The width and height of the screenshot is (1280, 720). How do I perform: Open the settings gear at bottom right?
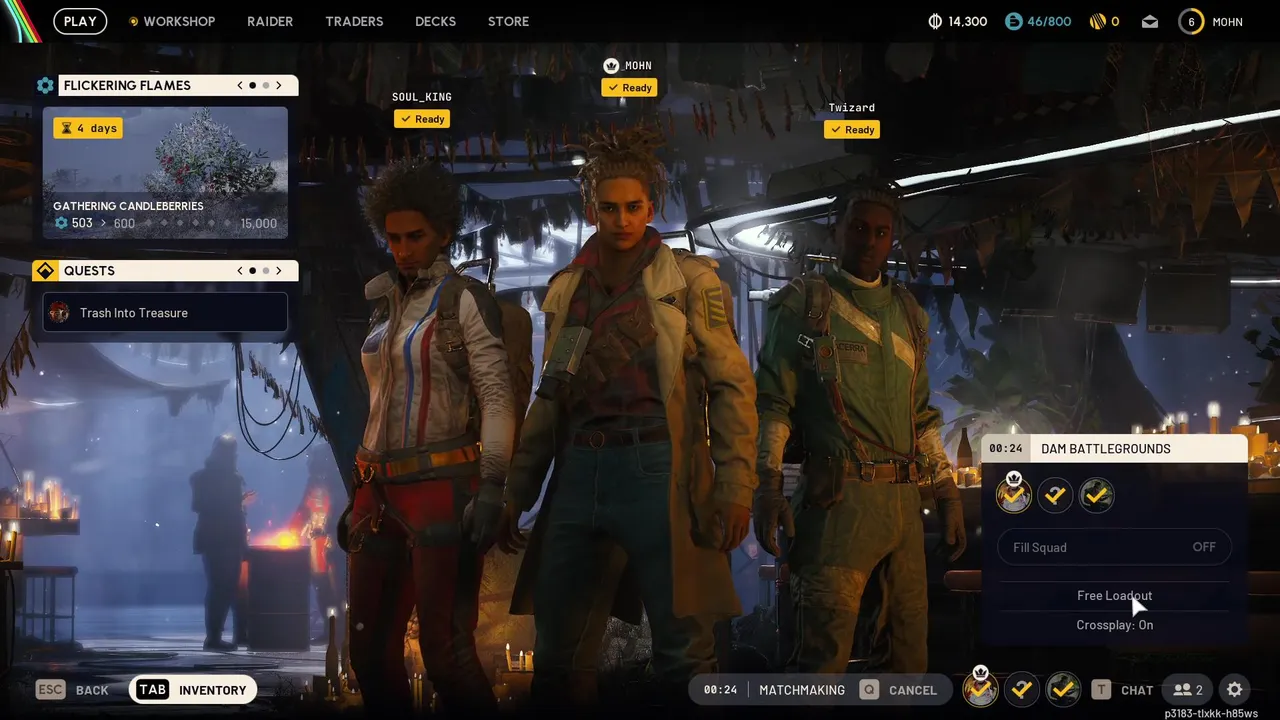1235,690
